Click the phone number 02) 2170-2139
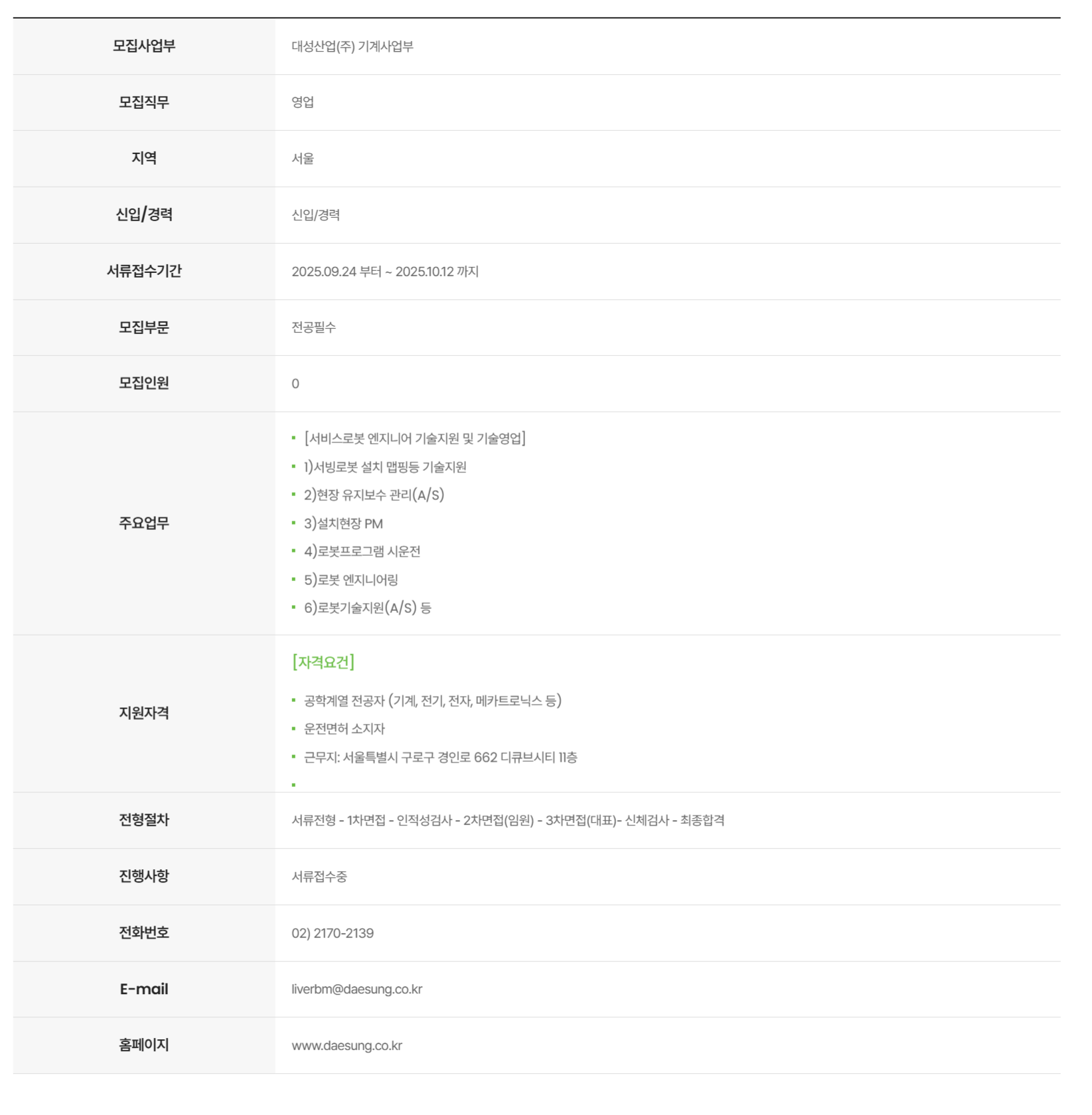 333,933
